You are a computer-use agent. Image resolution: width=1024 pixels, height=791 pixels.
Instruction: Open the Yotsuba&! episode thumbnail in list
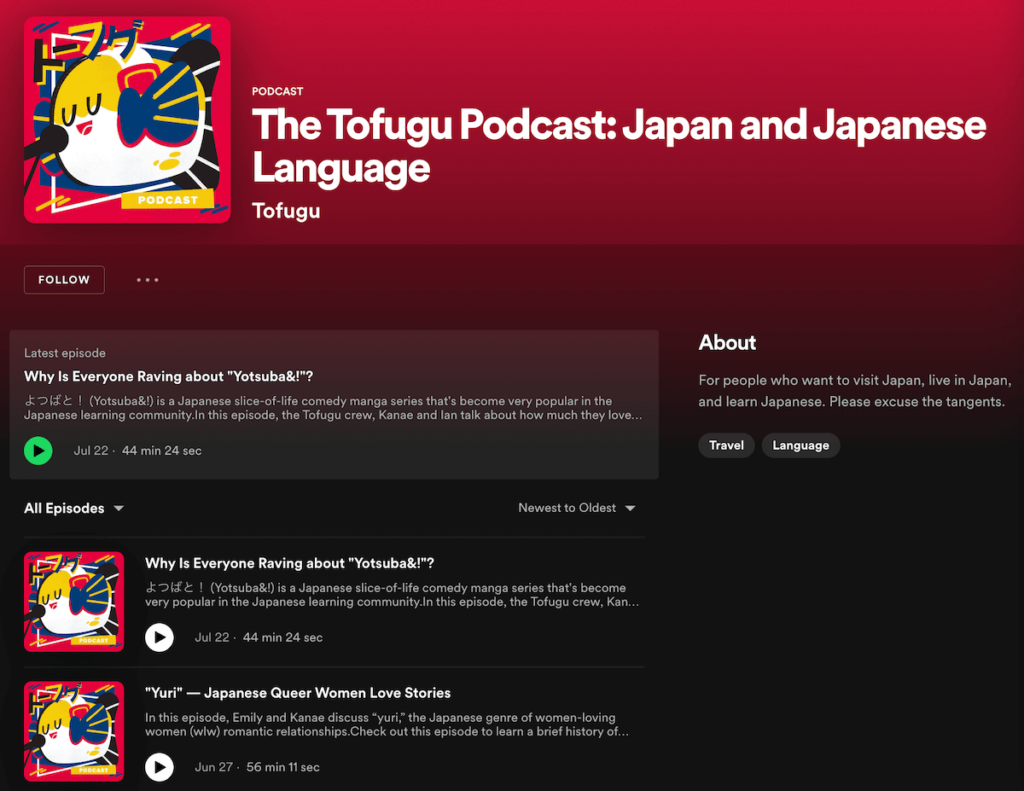[74, 602]
